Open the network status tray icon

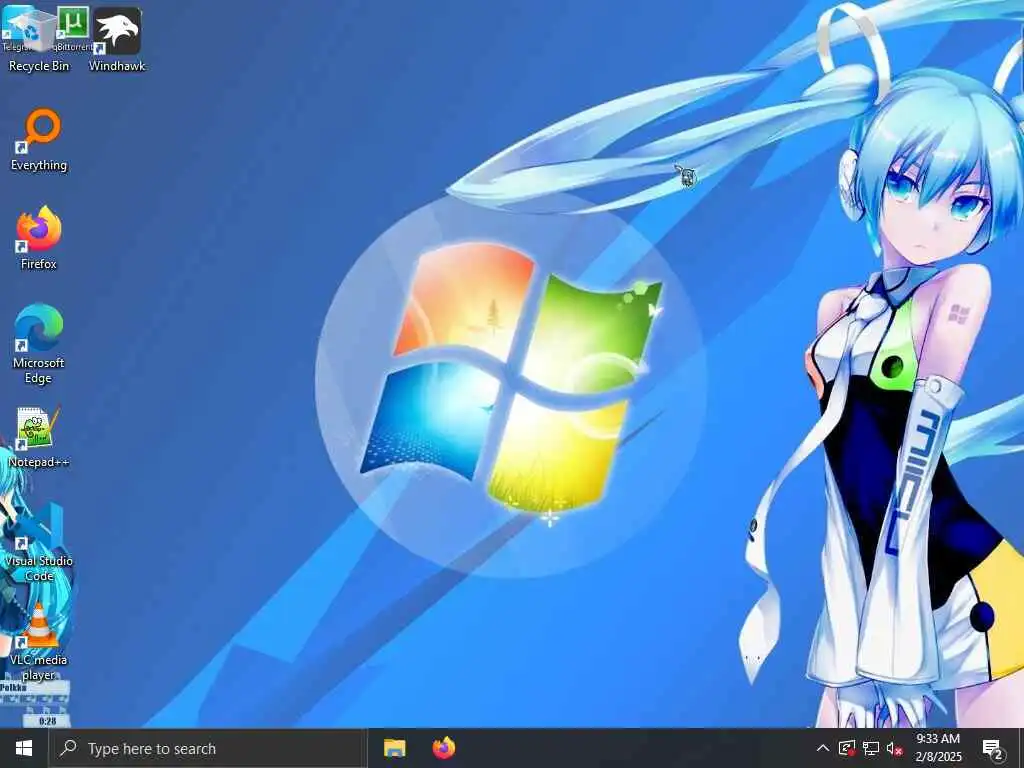coord(871,748)
